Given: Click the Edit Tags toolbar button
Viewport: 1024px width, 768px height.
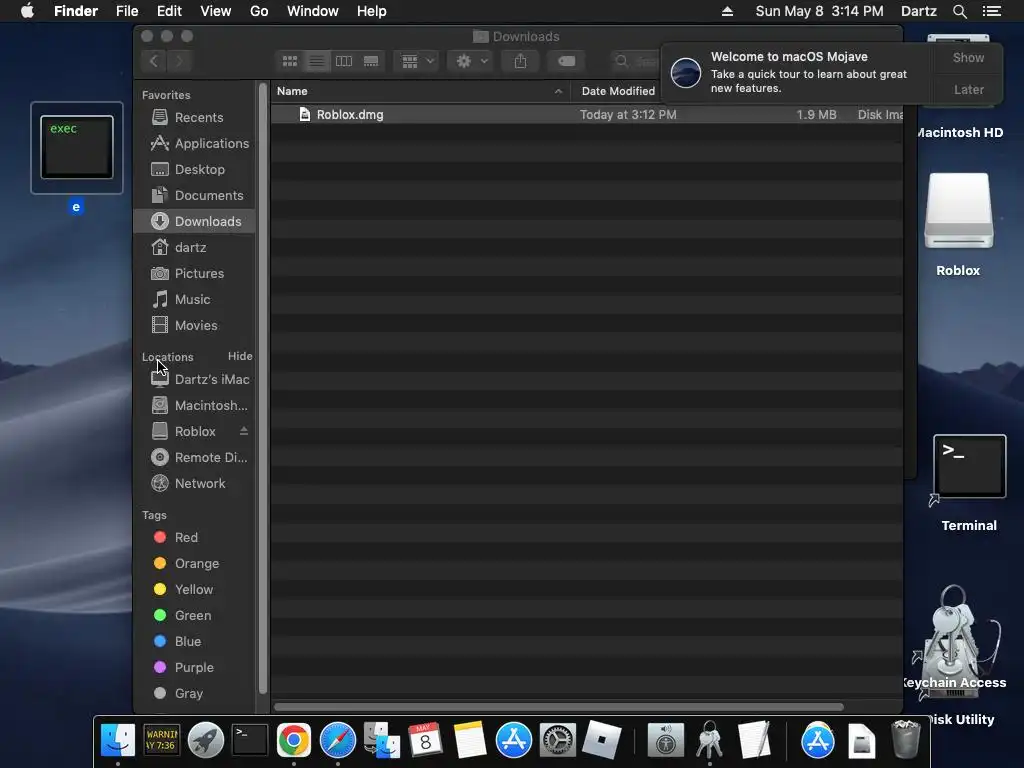Looking at the screenshot, I should pyautogui.click(x=566, y=61).
